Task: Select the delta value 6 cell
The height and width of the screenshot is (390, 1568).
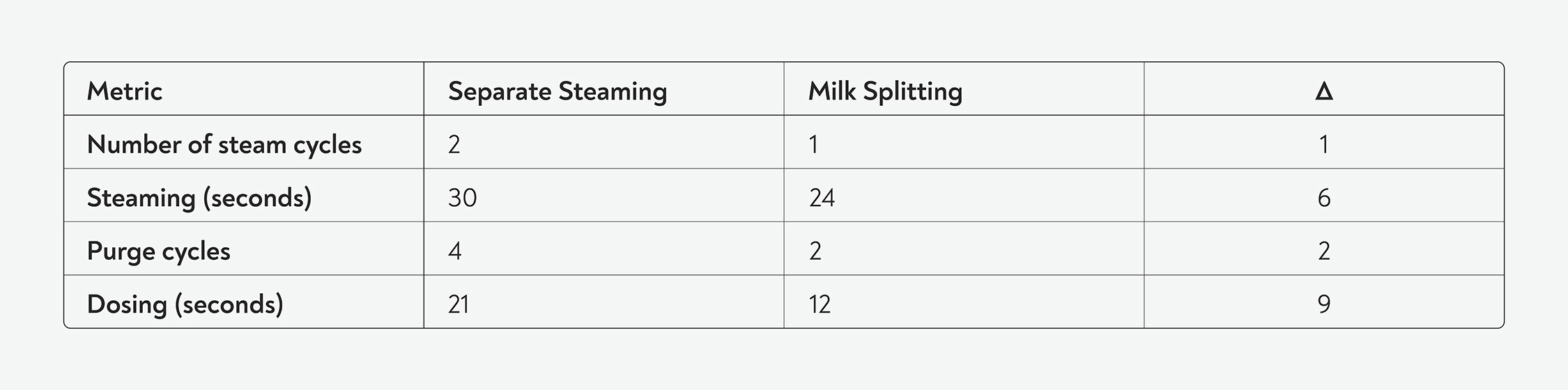Action: (x=1323, y=198)
